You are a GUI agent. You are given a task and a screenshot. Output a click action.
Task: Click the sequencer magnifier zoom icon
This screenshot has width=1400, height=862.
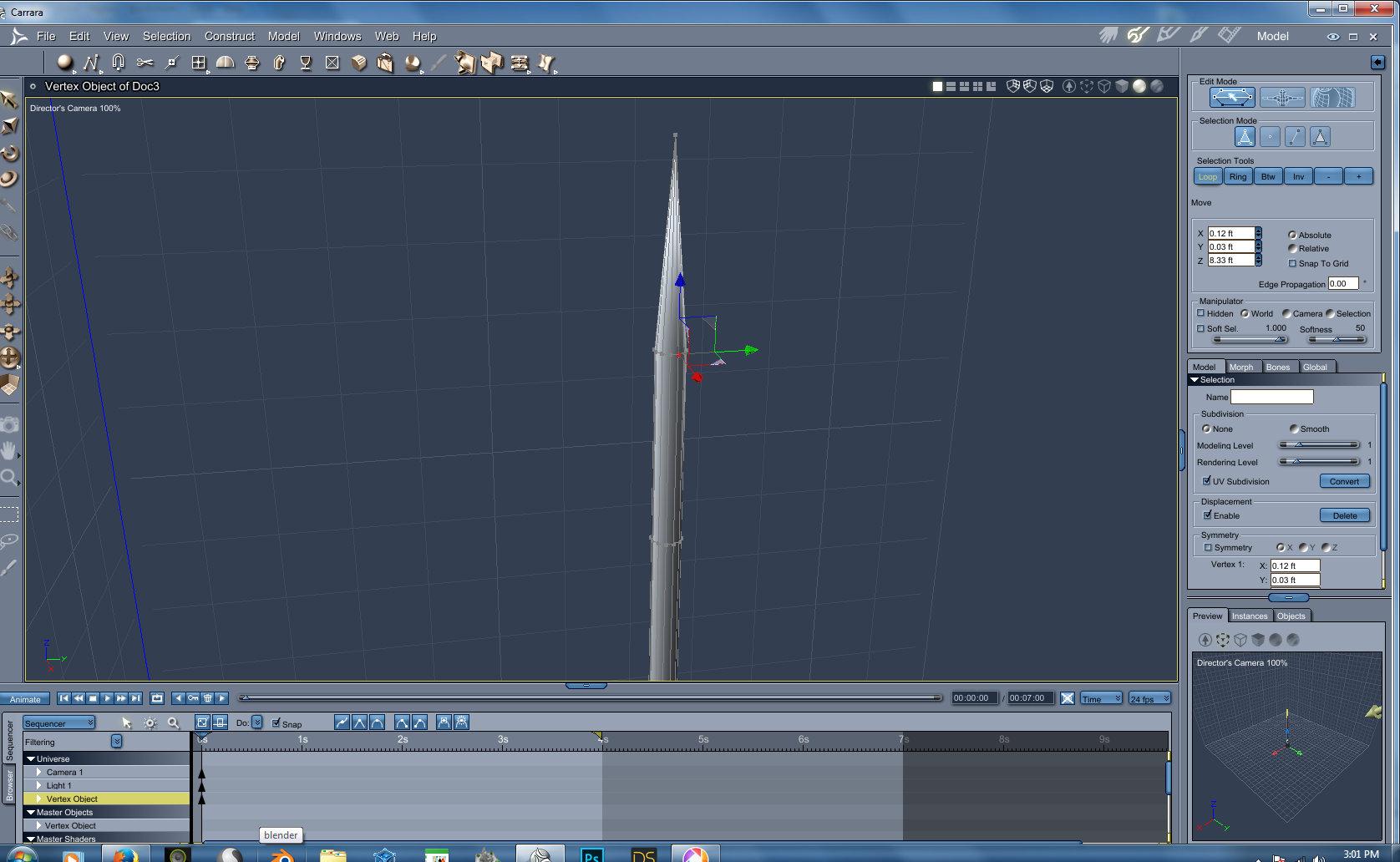click(174, 723)
